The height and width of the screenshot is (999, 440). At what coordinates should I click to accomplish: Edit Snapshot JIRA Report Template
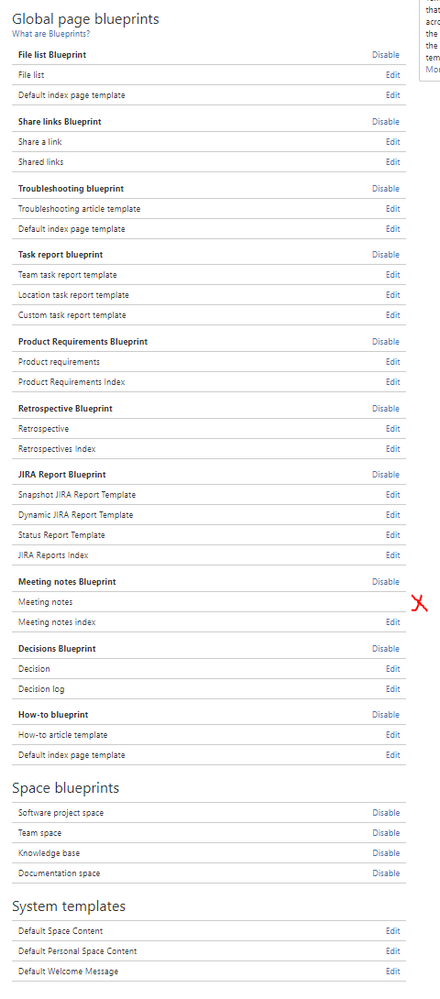click(x=393, y=494)
